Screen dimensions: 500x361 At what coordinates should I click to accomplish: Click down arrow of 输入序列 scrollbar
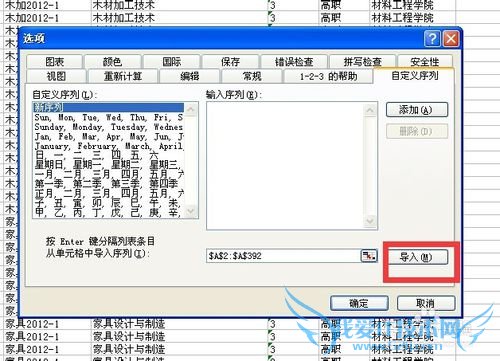point(370,221)
